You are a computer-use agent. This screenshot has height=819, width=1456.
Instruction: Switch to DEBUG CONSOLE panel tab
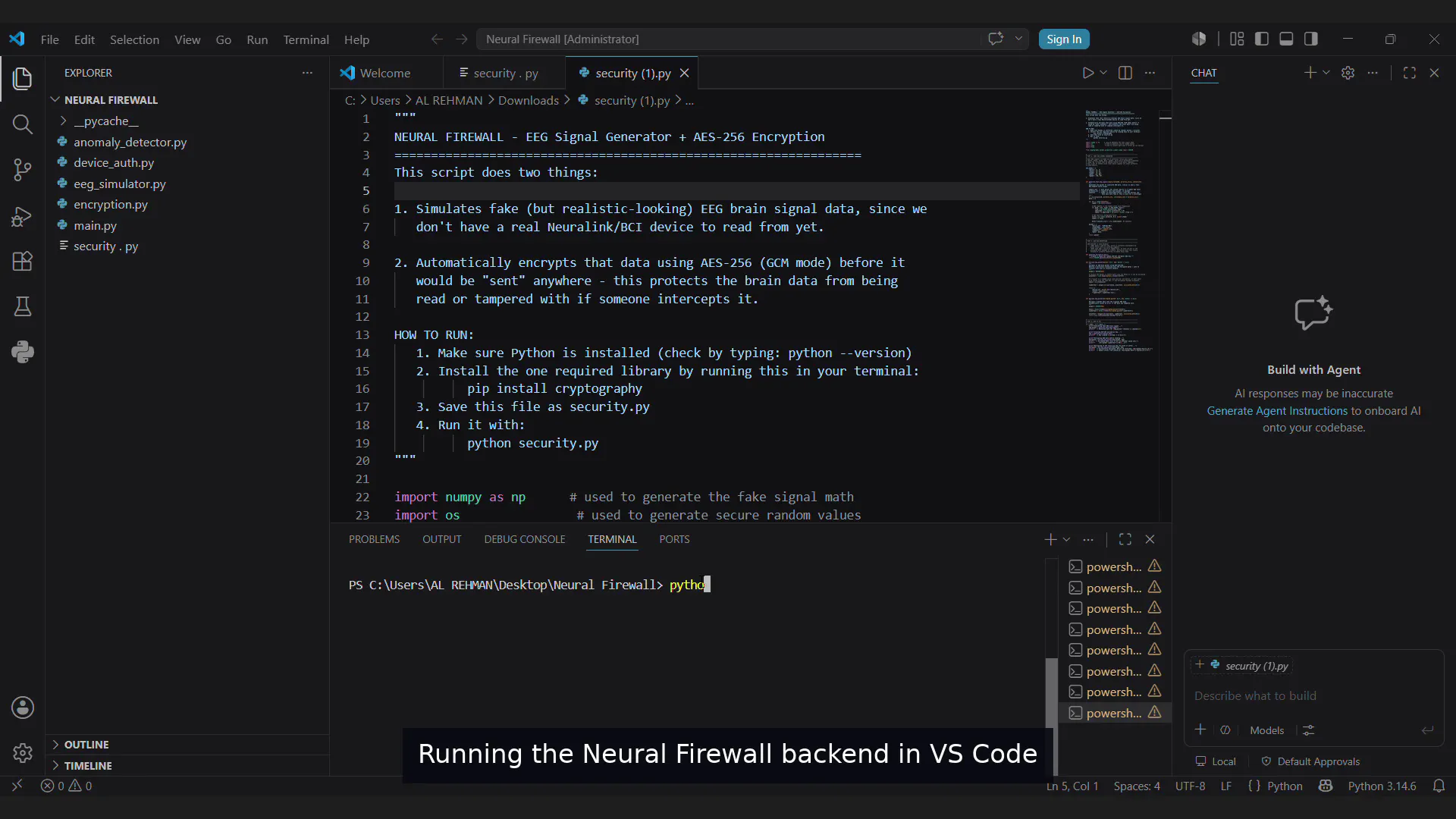click(525, 539)
